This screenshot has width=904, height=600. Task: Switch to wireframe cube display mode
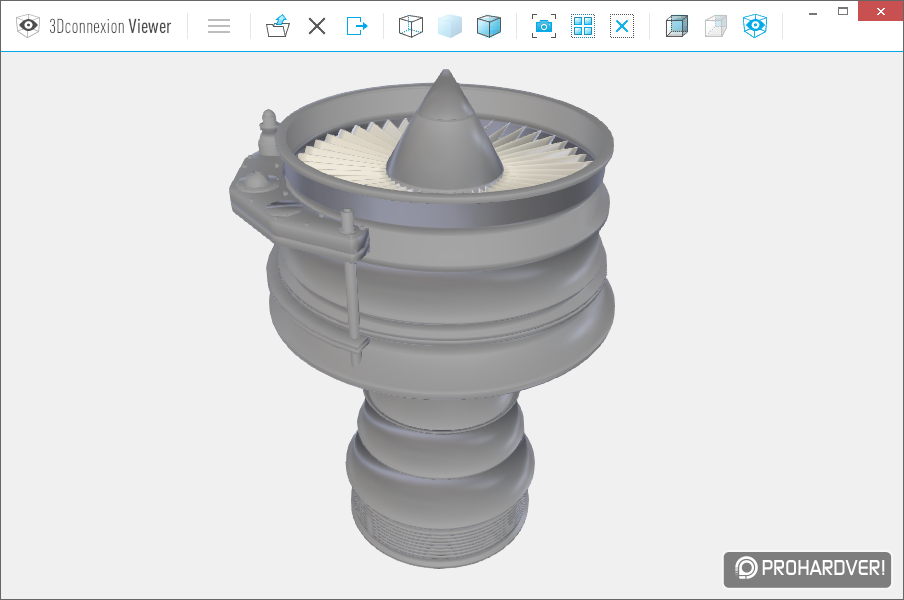pos(410,26)
